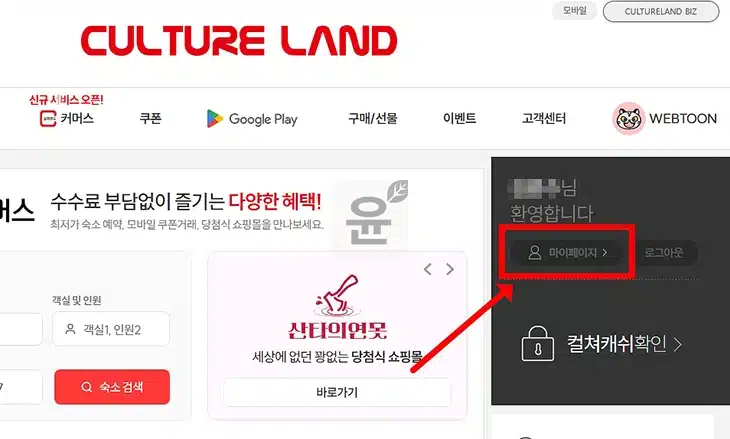Expand the 컬쳐캐쉬확인 chevron
Screen dimensions: 730x439
click(678, 344)
